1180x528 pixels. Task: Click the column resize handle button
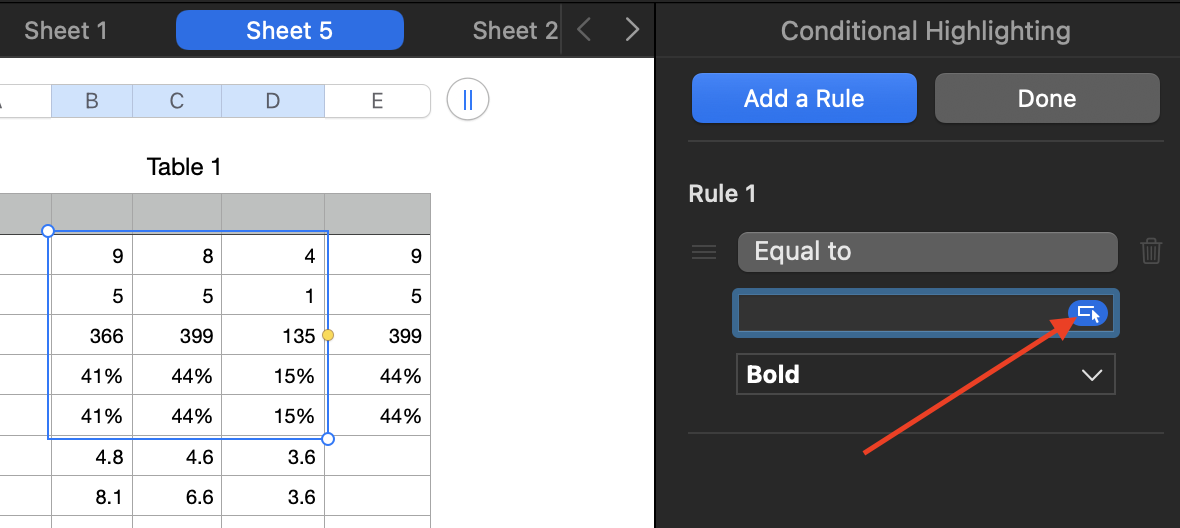coord(467,100)
